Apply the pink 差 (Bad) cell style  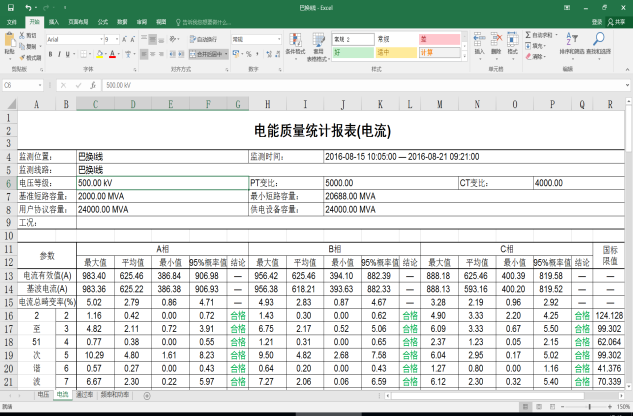439,39
